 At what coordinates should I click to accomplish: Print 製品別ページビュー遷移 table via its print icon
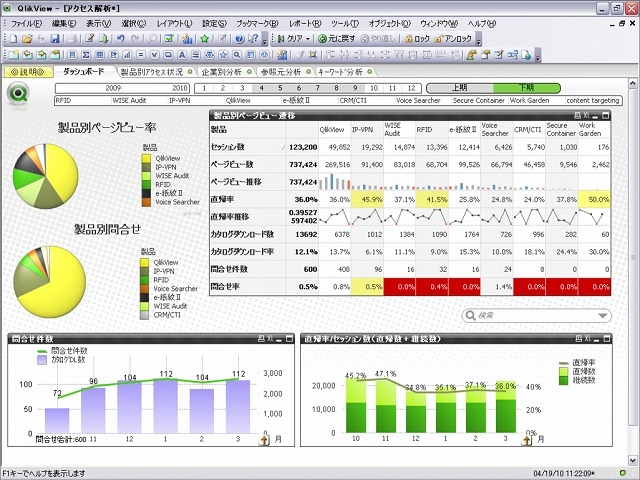(577, 116)
